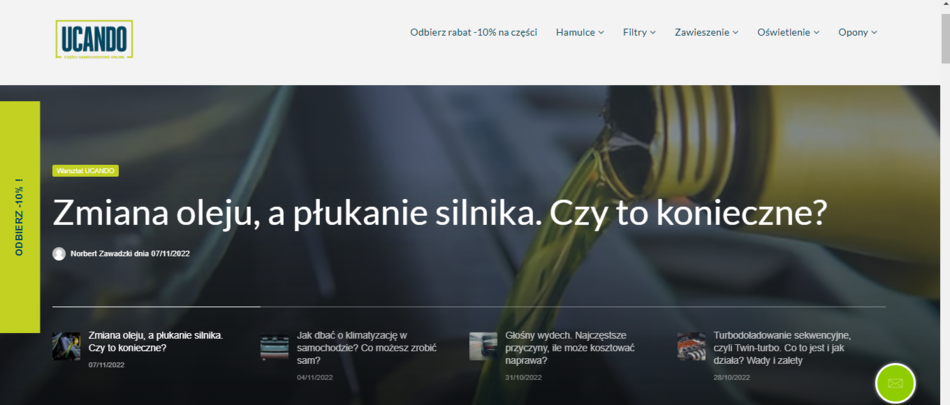Open the ODBIERZ -10% side tab

[20, 216]
